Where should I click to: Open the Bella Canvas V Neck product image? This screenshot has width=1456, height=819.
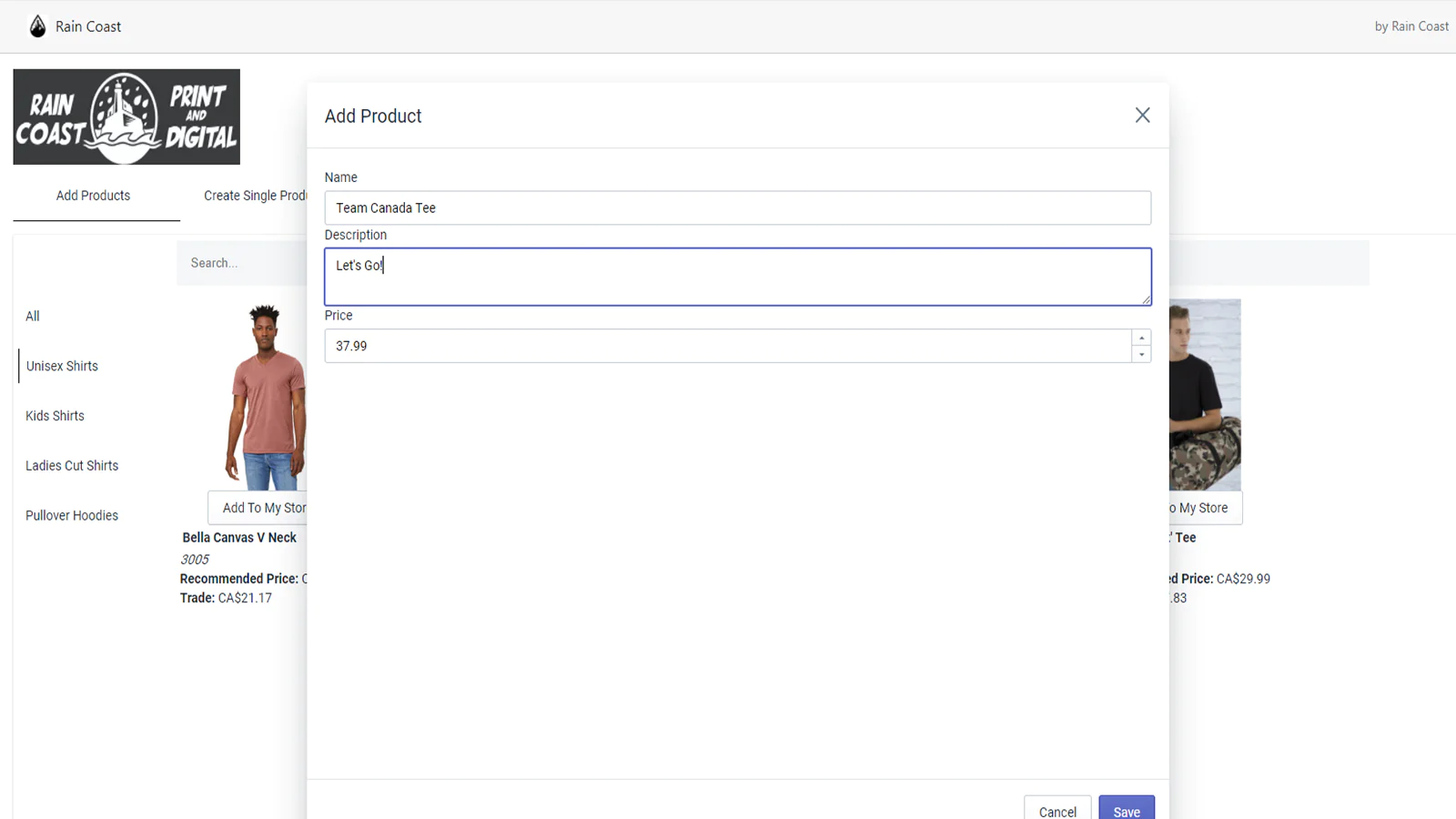pyautogui.click(x=265, y=397)
